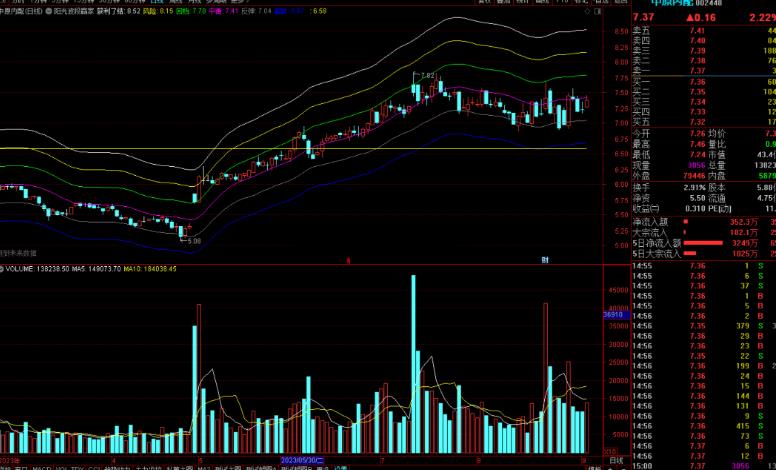Click the 5日大宗流入 value 1025万
The width and height of the screenshot is (776, 470).
tap(745, 254)
